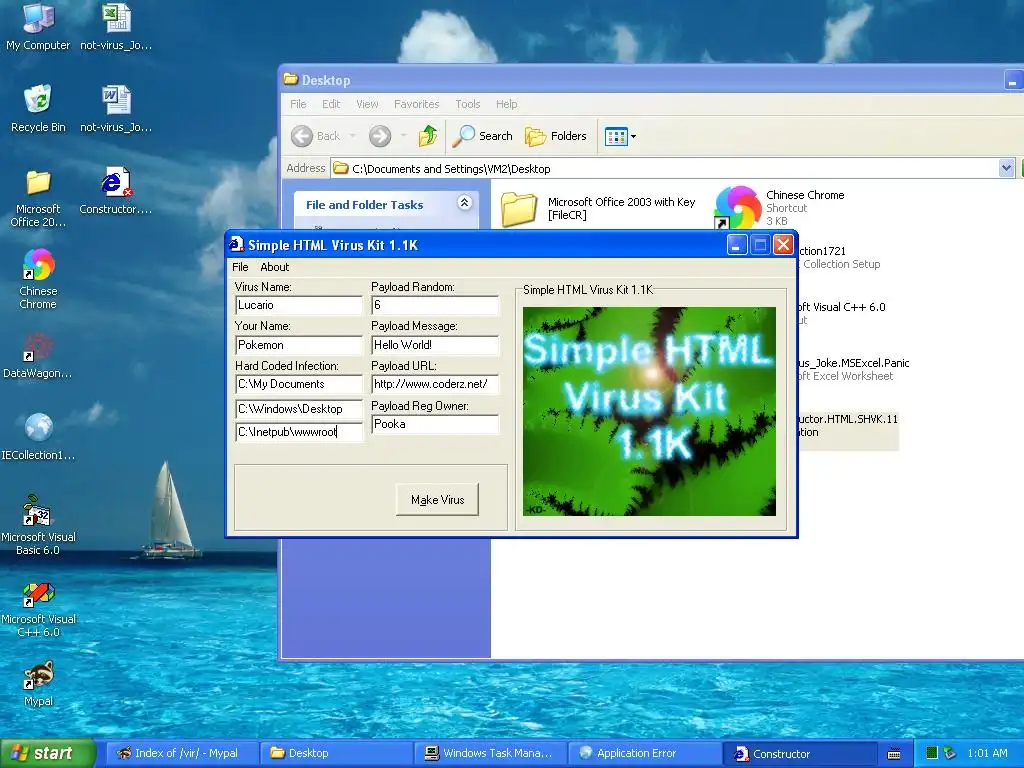Select Constructor HTML icon on desktop

pyautogui.click(x=116, y=191)
